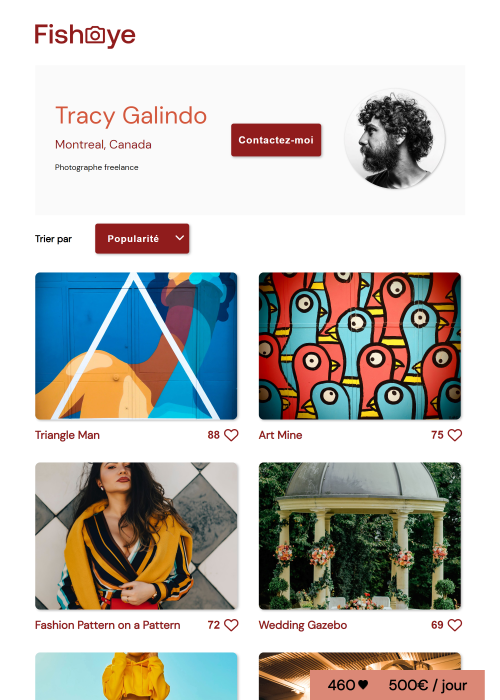The image size is (500, 700).
Task: Open the Popularité sort dropdown
Action: 142,239
